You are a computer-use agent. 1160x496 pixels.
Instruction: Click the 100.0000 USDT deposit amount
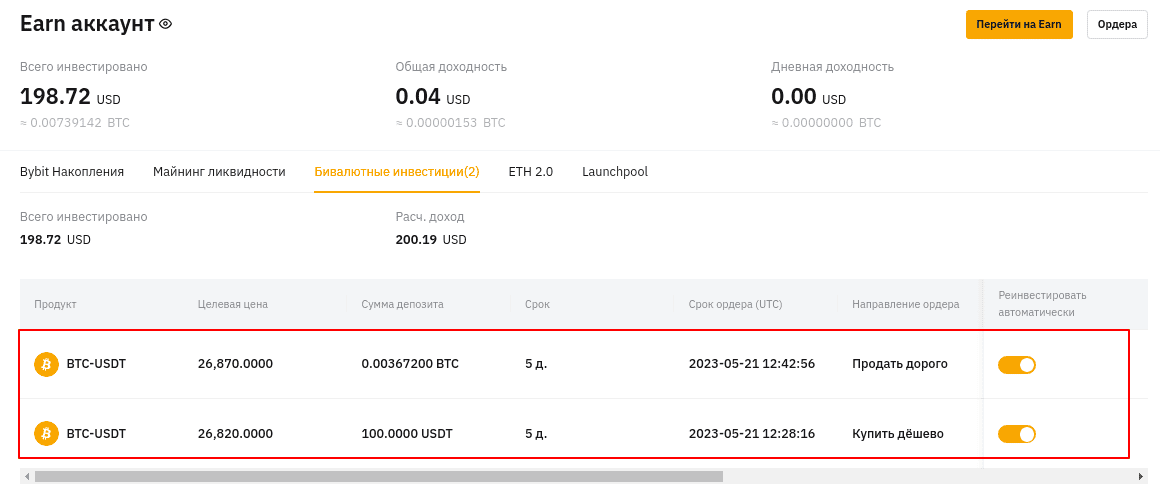point(407,434)
